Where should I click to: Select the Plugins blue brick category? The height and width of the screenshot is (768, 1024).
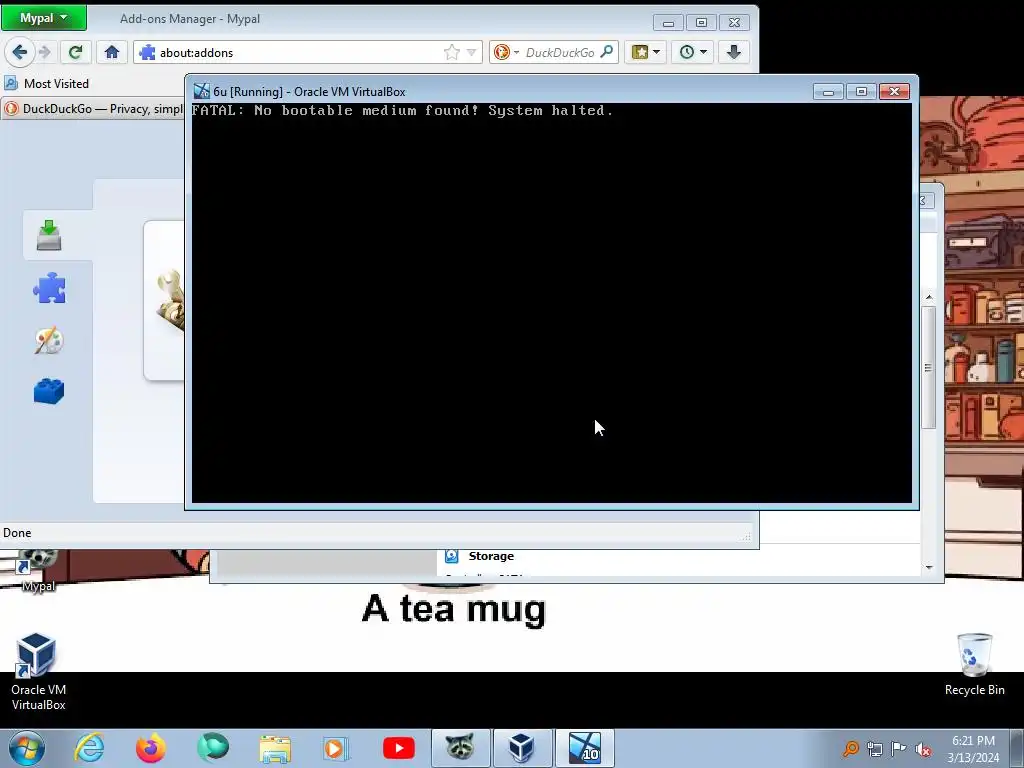tap(49, 392)
